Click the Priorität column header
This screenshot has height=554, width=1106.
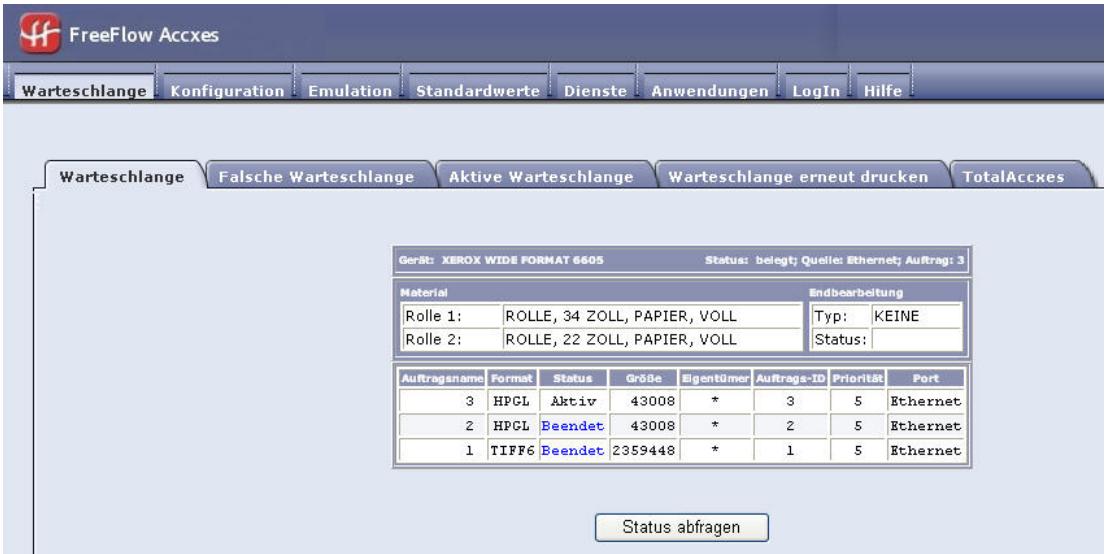857,378
